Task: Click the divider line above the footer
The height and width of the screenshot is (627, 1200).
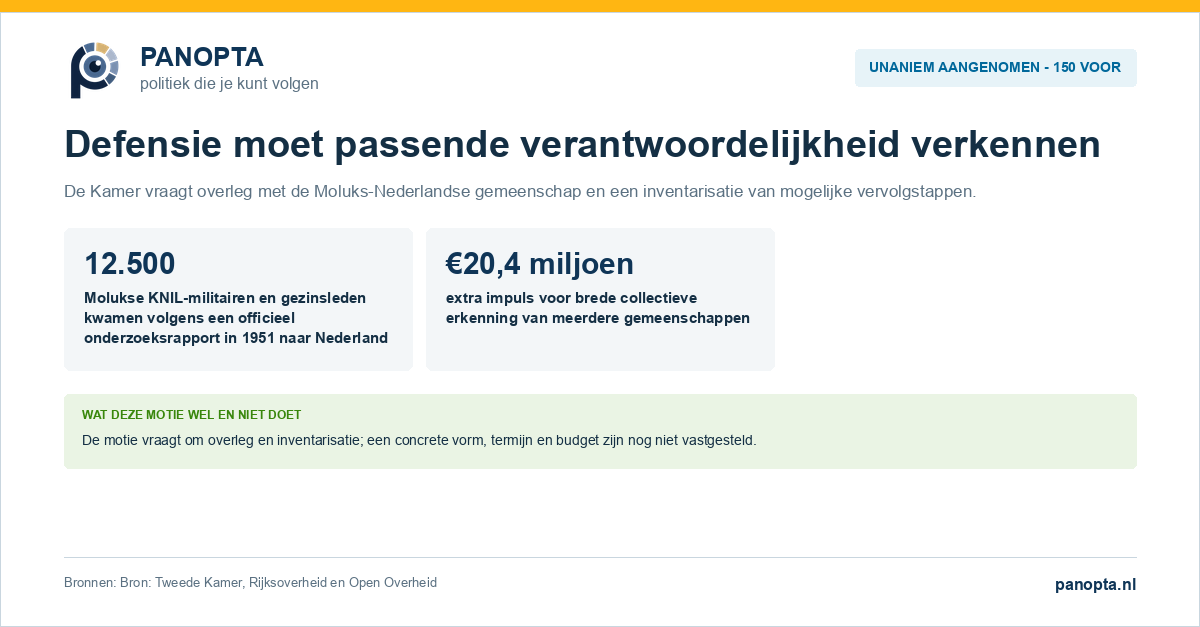Action: [x=600, y=557]
